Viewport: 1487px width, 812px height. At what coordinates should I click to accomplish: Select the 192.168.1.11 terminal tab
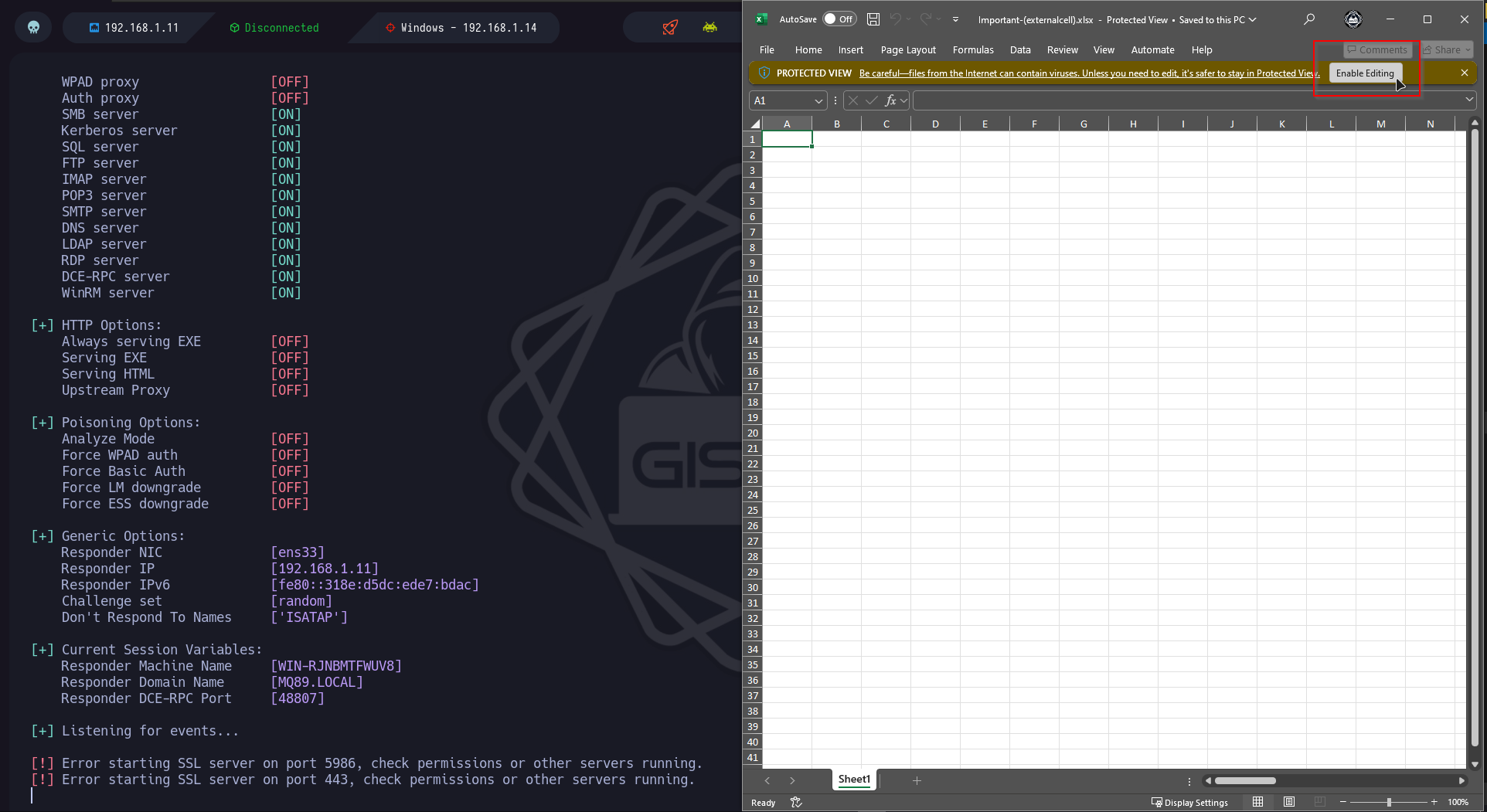click(134, 28)
